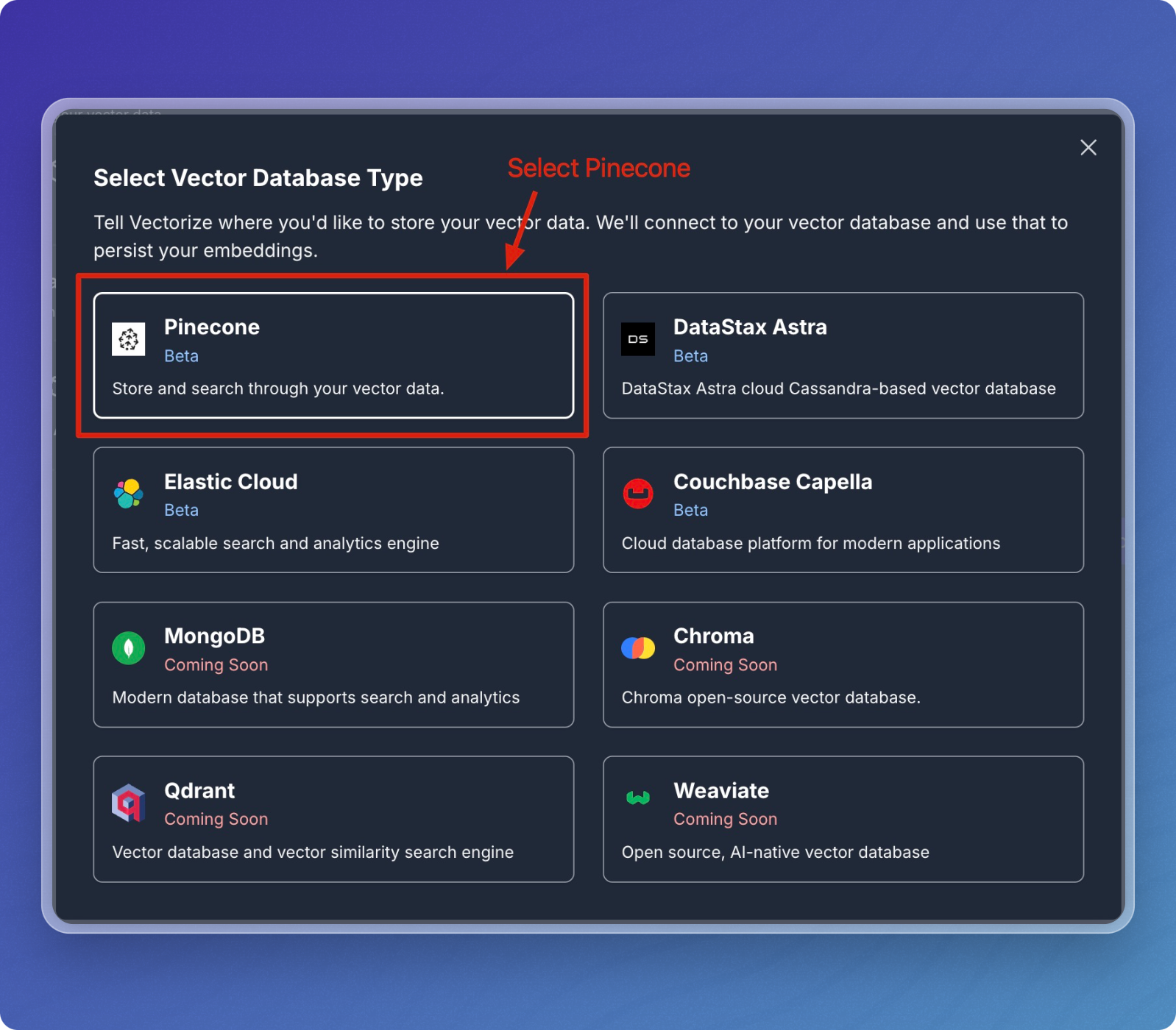
Task: Click the Qdrant hexagon logo icon
Action: click(128, 803)
